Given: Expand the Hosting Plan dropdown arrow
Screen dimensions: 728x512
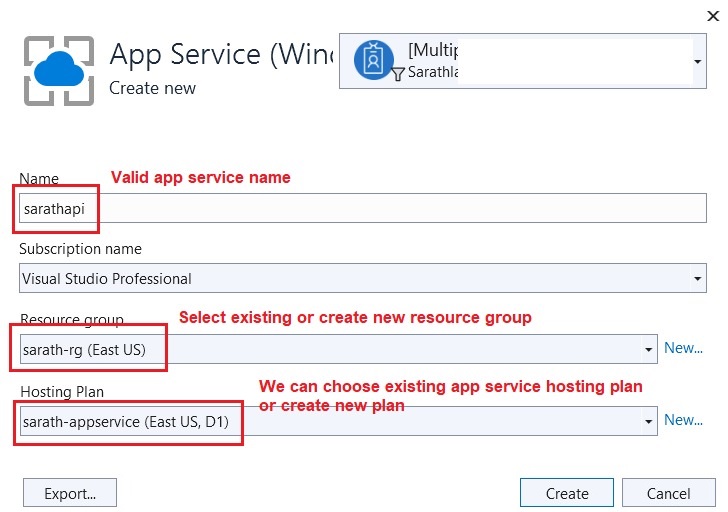Looking at the screenshot, I should point(649,421).
